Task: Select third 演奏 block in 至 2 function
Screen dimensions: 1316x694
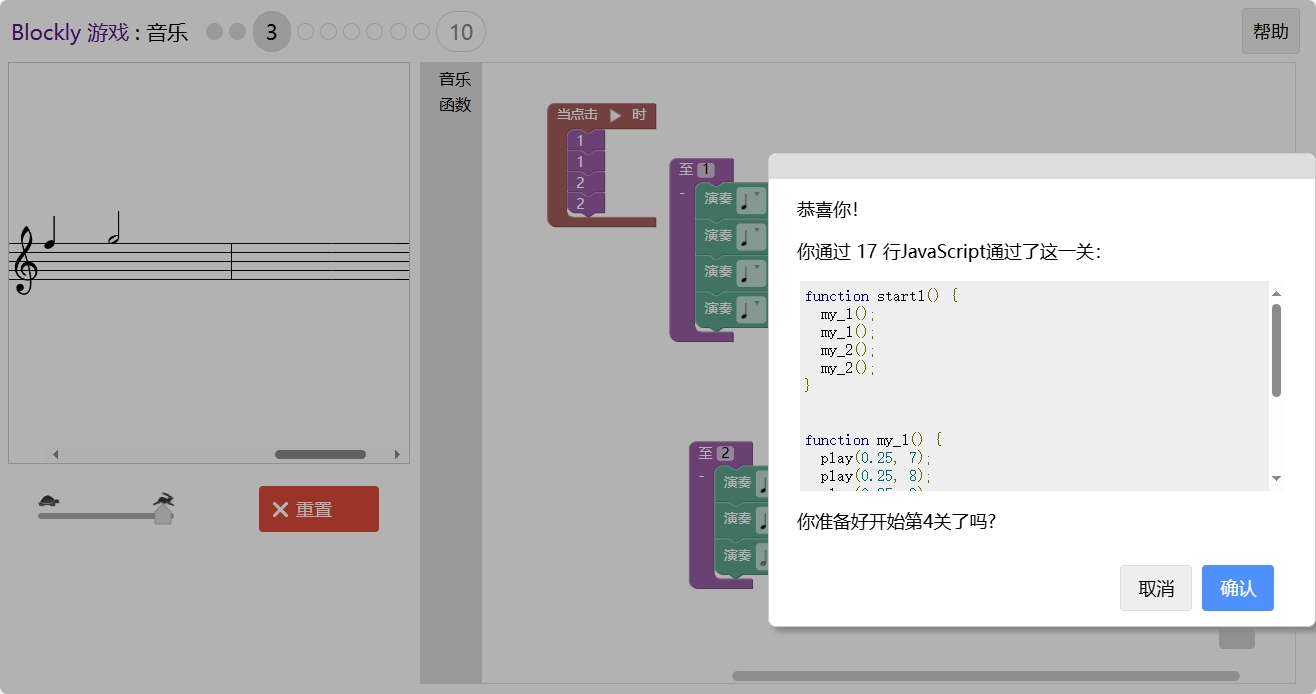Action: click(x=737, y=555)
